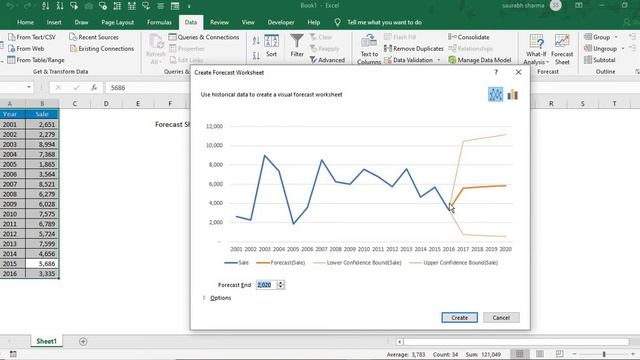640x360 pixels.
Task: Open Existing Connections
Action: pyautogui.click(x=102, y=48)
